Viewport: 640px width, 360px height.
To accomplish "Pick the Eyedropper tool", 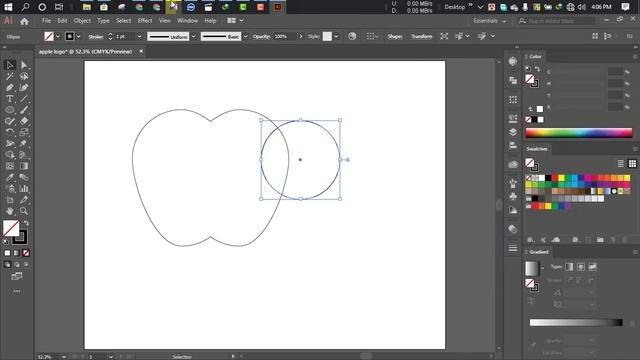I will [x=10, y=177].
